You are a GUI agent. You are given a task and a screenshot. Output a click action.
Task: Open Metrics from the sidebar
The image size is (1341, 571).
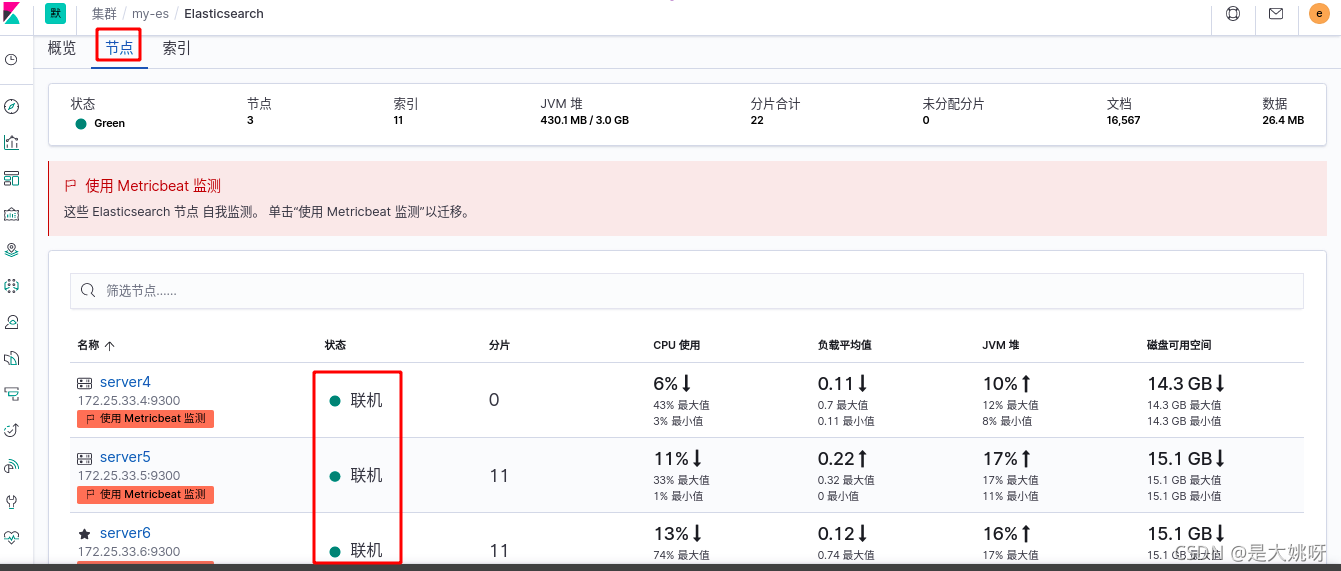(11, 322)
